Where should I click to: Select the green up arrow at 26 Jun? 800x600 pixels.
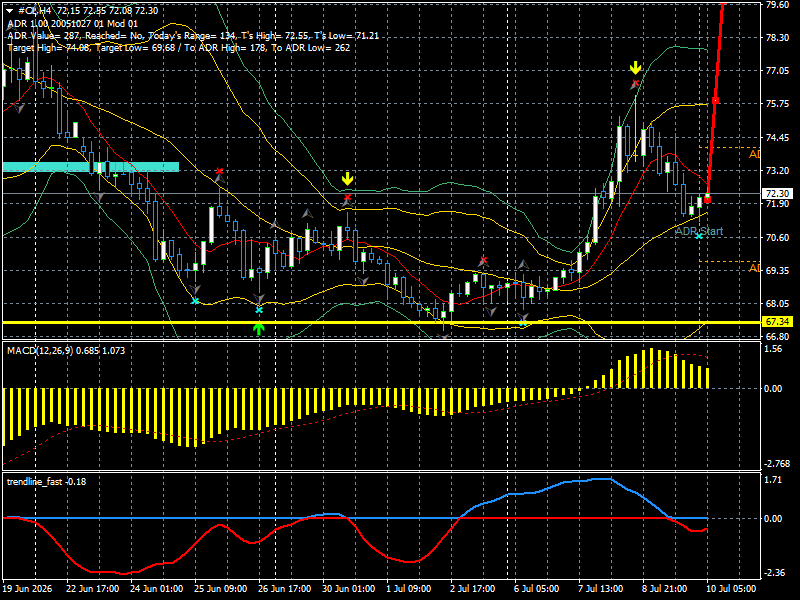coord(259,329)
